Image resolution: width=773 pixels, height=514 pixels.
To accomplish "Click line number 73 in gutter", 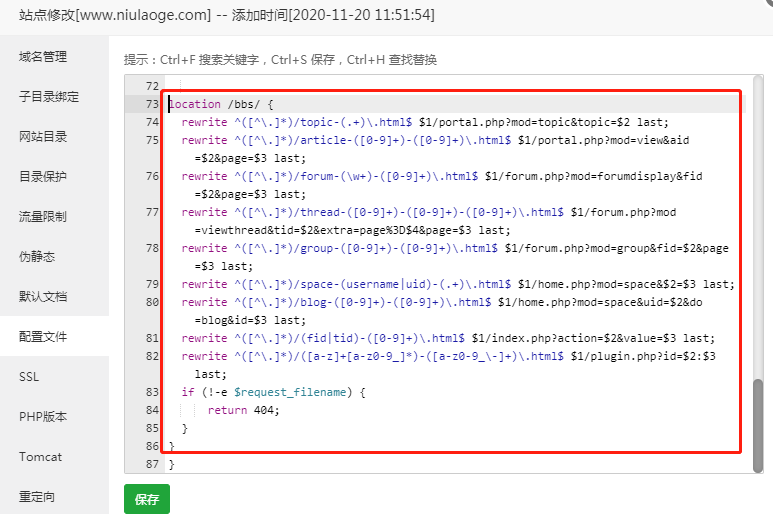I will 152,104.
